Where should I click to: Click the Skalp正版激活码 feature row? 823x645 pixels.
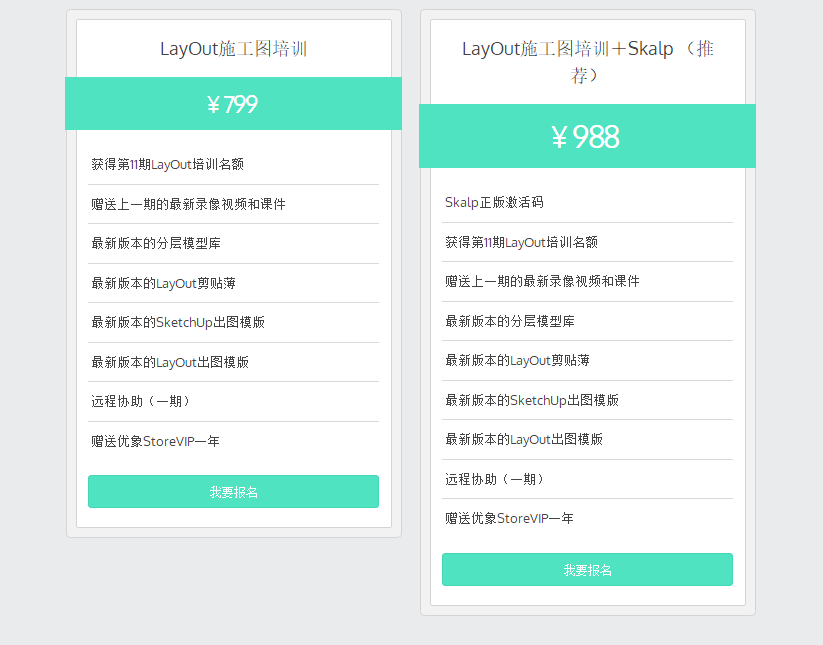tap(495, 203)
